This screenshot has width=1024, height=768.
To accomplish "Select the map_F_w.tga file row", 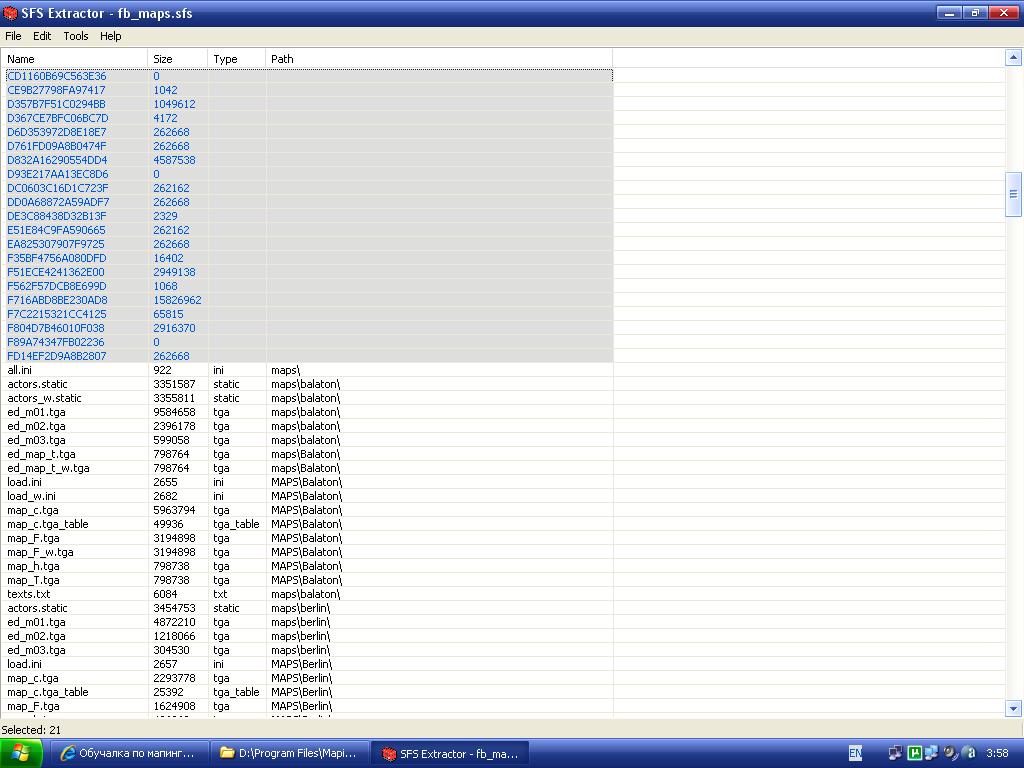I will click(307, 552).
